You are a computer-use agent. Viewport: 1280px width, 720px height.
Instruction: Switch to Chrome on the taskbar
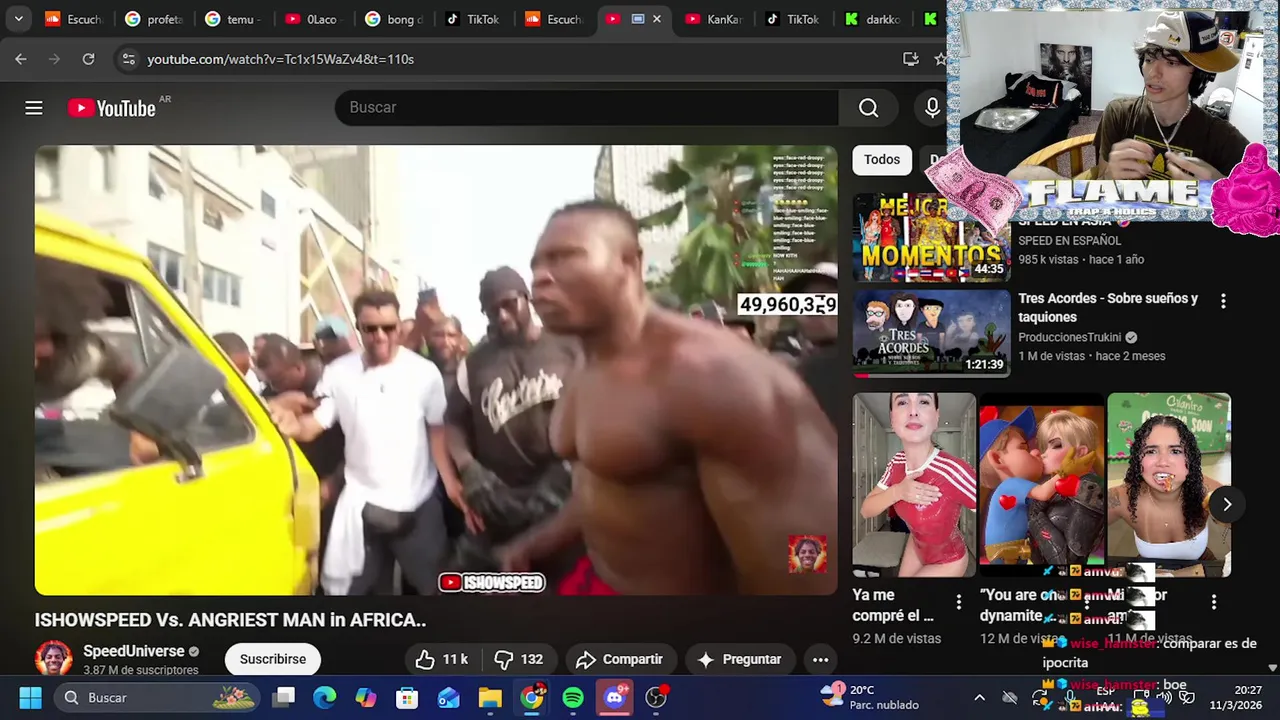click(x=532, y=697)
